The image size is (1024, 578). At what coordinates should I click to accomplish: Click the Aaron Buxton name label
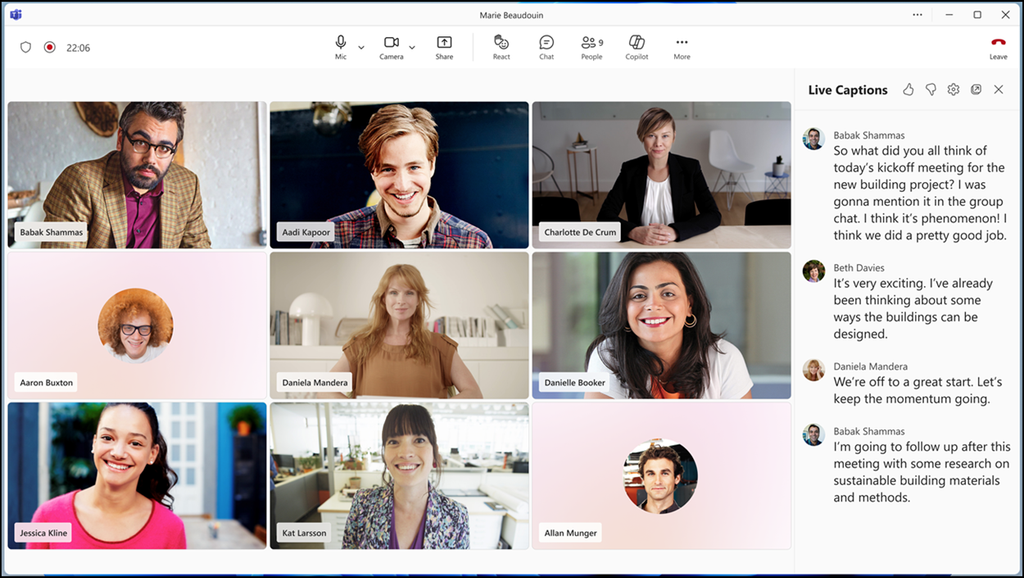pos(46,382)
